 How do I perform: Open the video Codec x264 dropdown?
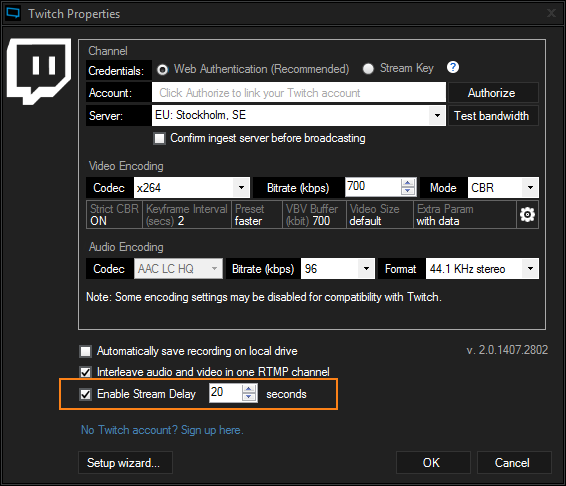tap(241, 188)
